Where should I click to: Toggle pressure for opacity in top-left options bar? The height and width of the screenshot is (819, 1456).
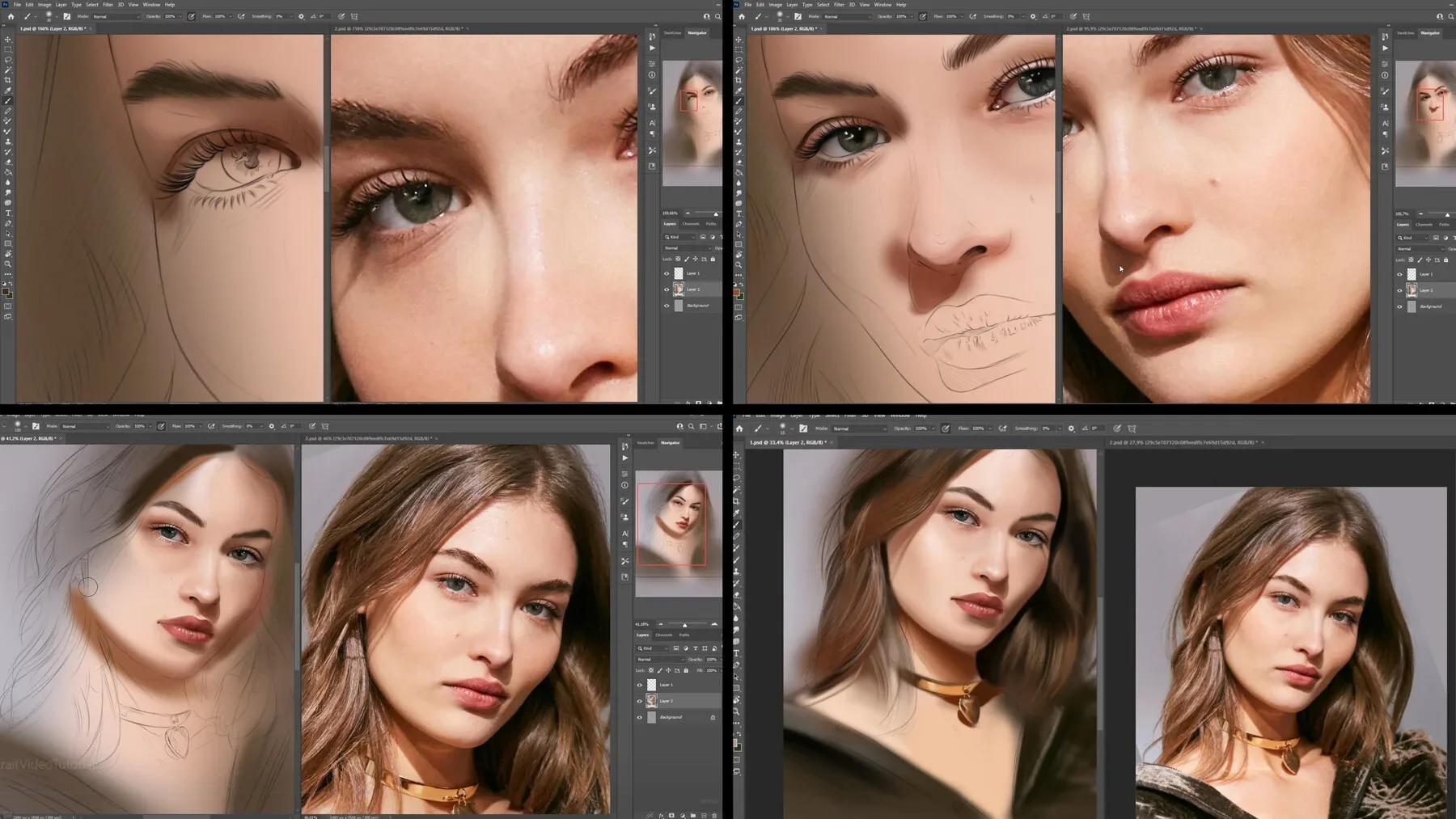coord(192,16)
